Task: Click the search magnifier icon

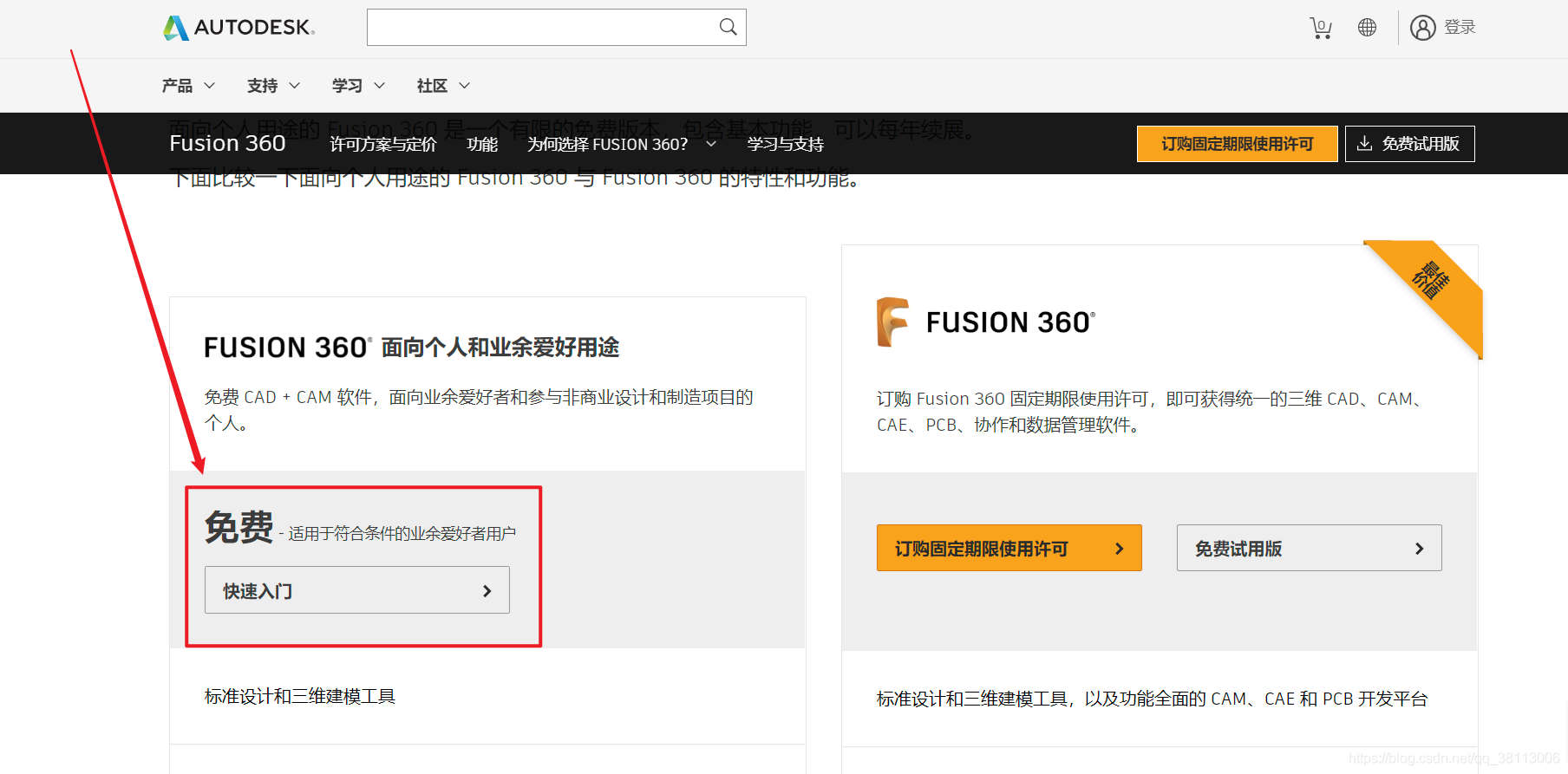Action: point(728,27)
